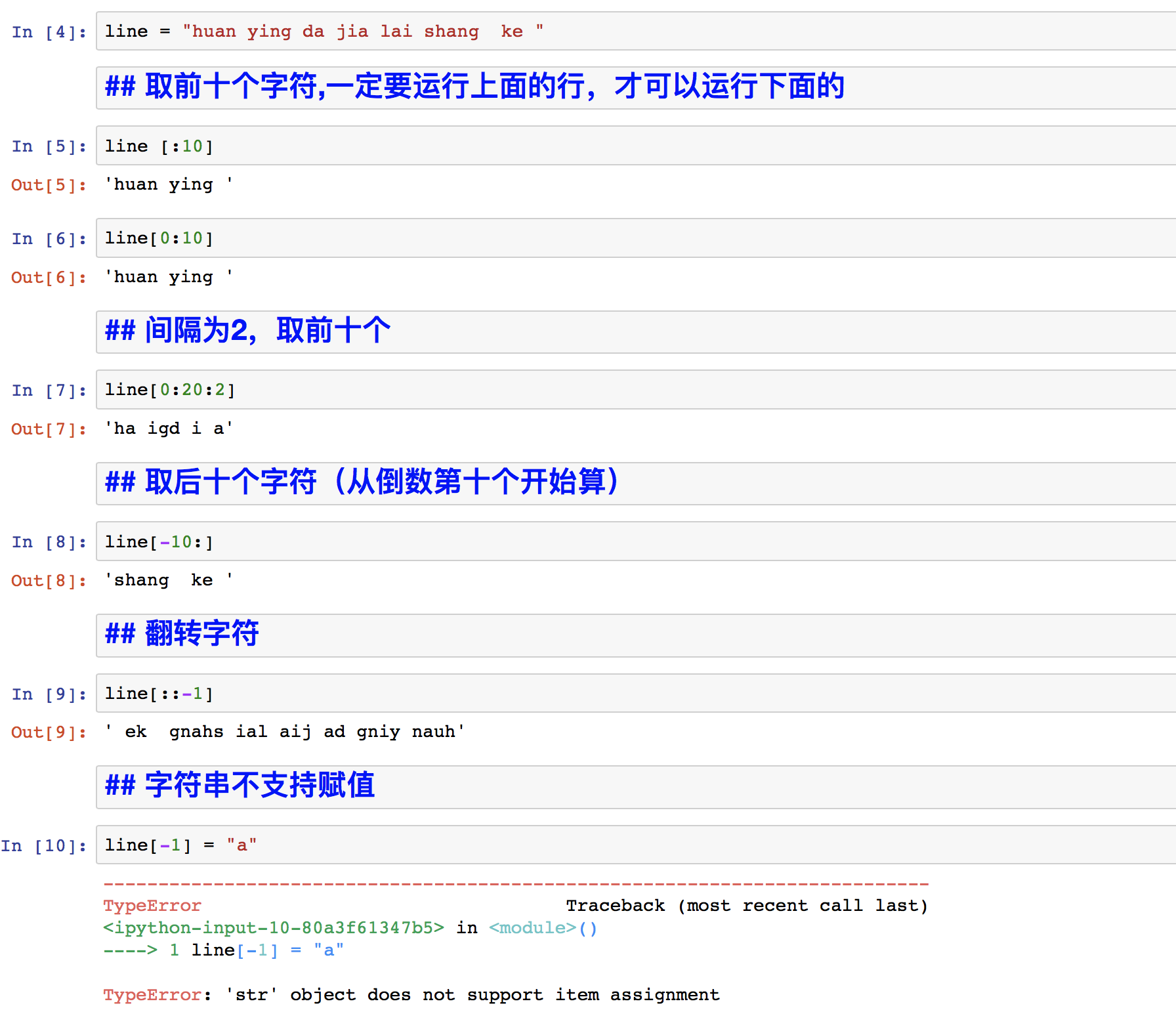
Task: Select the "Out[6]:" prompt label
Action: coord(49,278)
